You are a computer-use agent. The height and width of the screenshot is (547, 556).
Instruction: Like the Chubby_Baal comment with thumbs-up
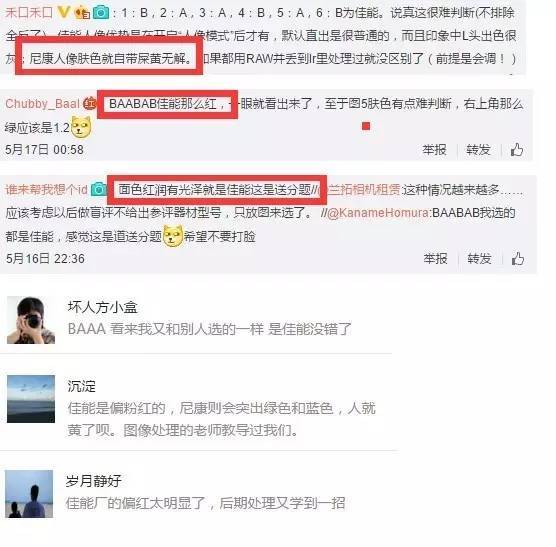pos(517,150)
